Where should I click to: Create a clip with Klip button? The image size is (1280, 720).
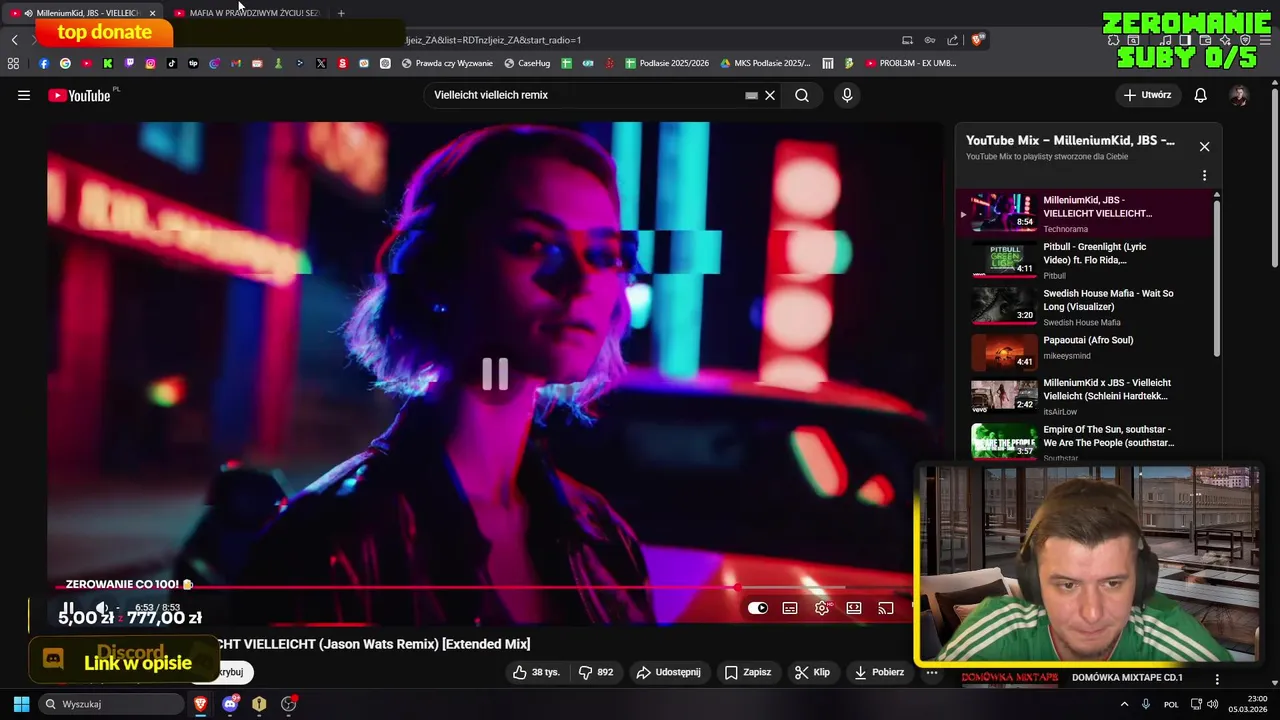coord(812,672)
